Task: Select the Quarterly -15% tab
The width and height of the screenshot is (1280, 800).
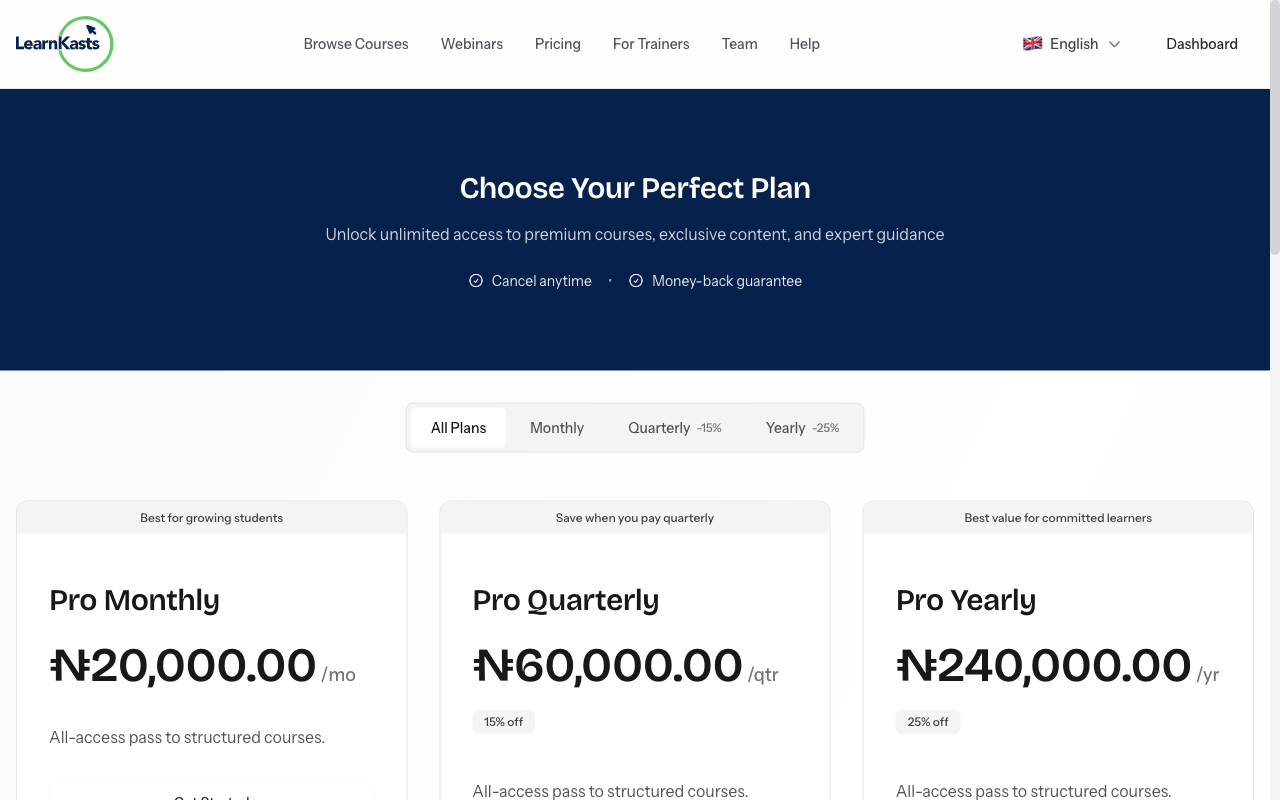Action: click(674, 427)
